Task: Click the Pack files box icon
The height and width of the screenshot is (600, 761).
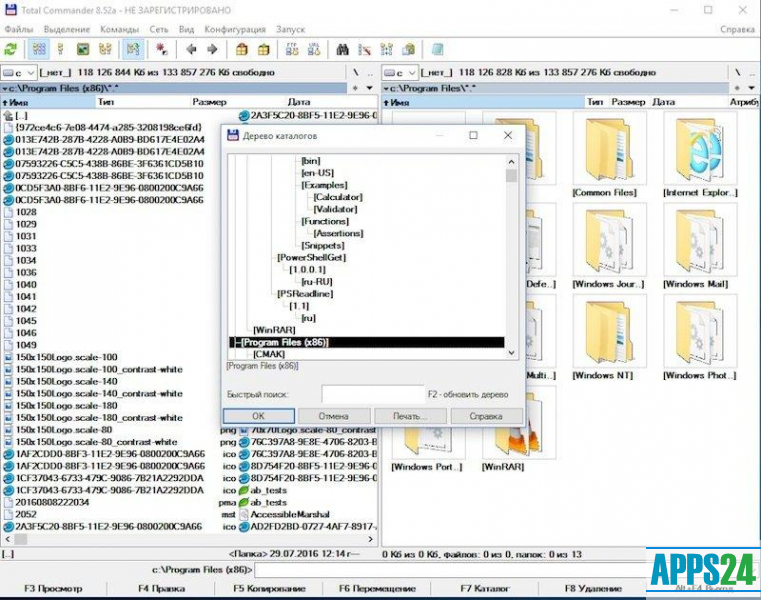Action: pyautogui.click(x=242, y=49)
